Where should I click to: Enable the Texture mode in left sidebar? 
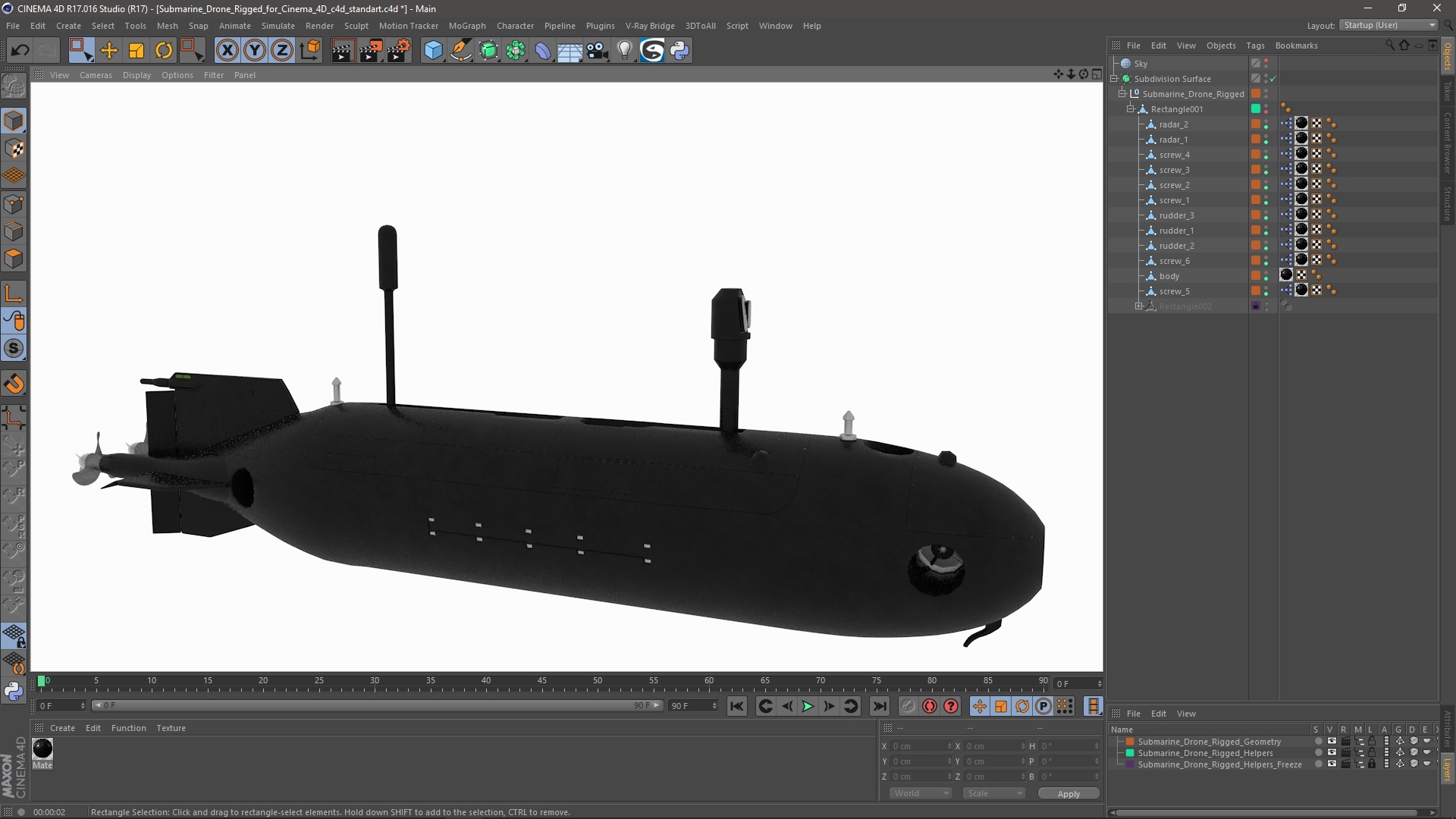click(x=14, y=149)
